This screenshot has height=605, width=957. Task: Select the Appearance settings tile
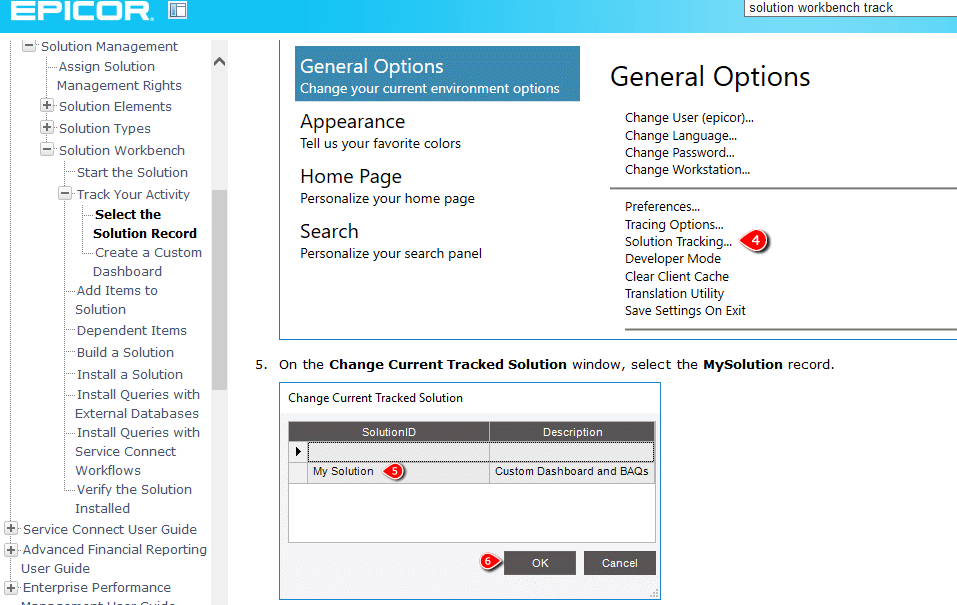(380, 131)
